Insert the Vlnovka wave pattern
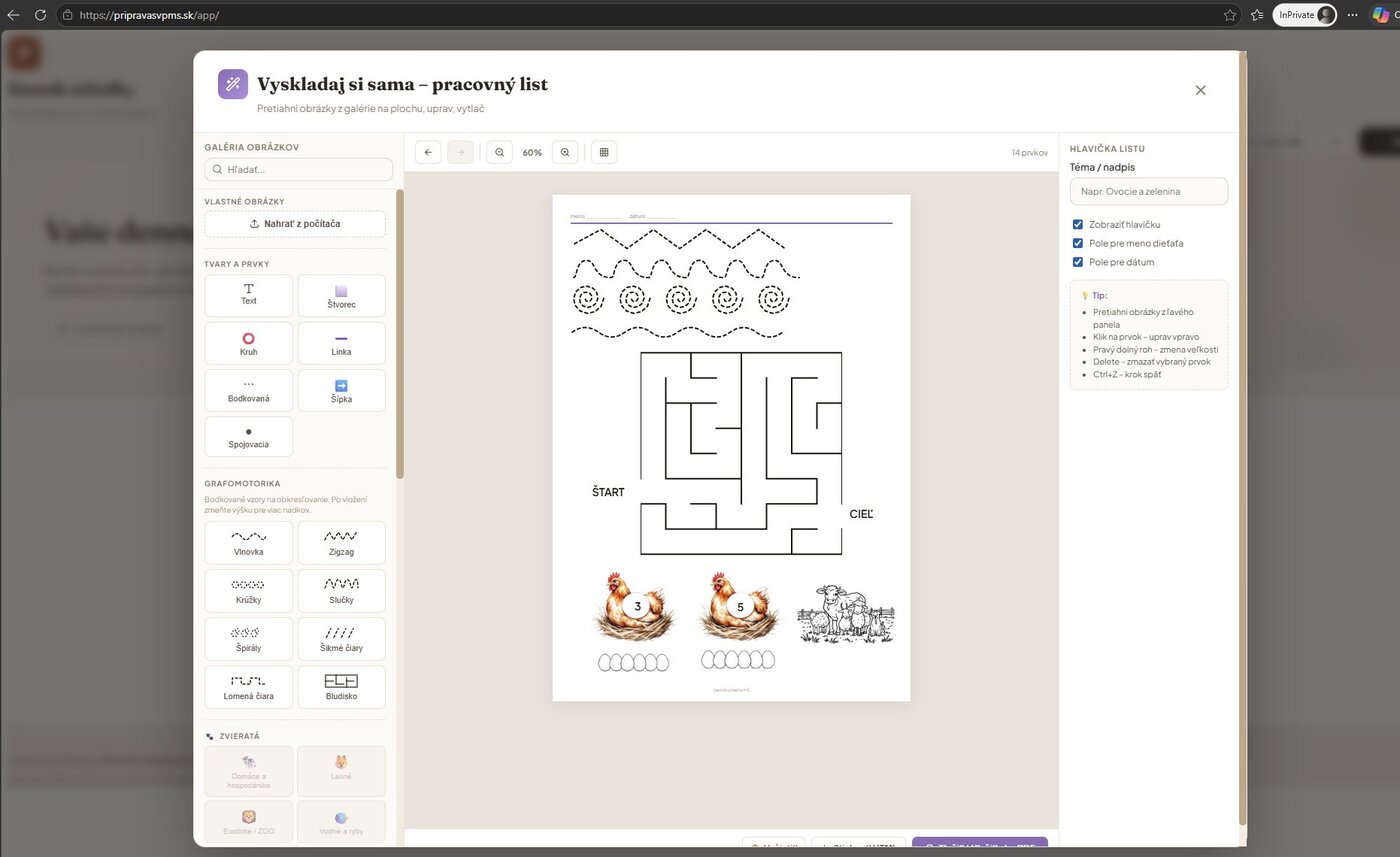The image size is (1400, 857). pyautogui.click(x=249, y=543)
